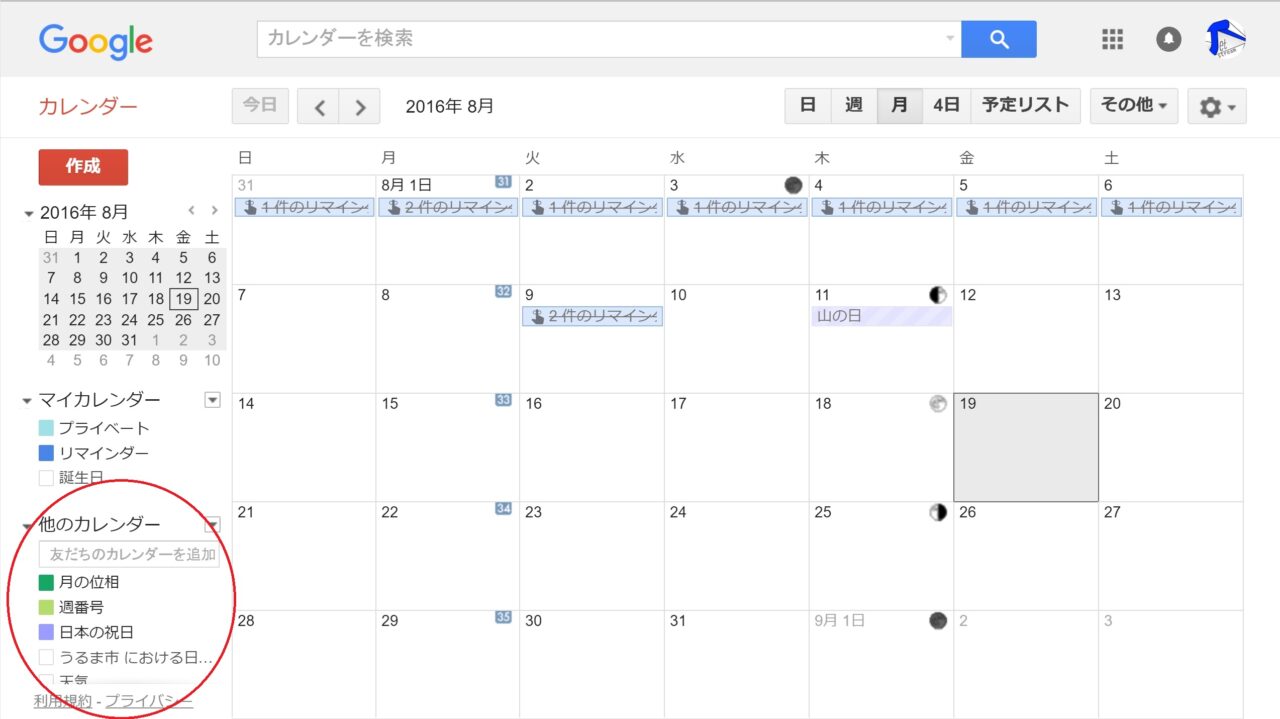Open the Google apps grid
Screen dimensions: 1280x719
(1112, 39)
